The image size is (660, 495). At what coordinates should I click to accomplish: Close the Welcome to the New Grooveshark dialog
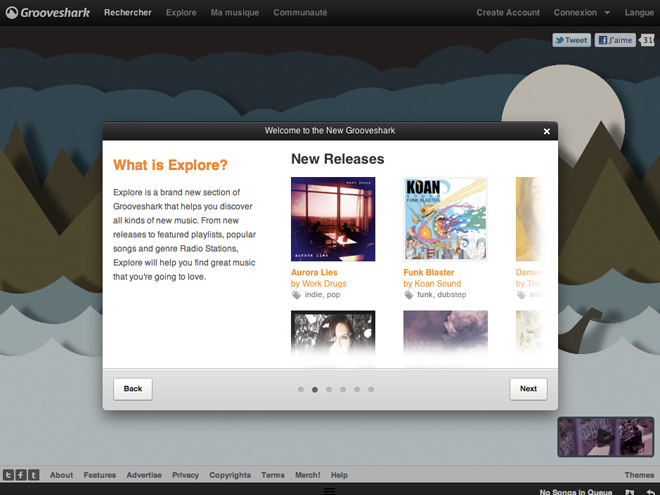[x=546, y=131]
